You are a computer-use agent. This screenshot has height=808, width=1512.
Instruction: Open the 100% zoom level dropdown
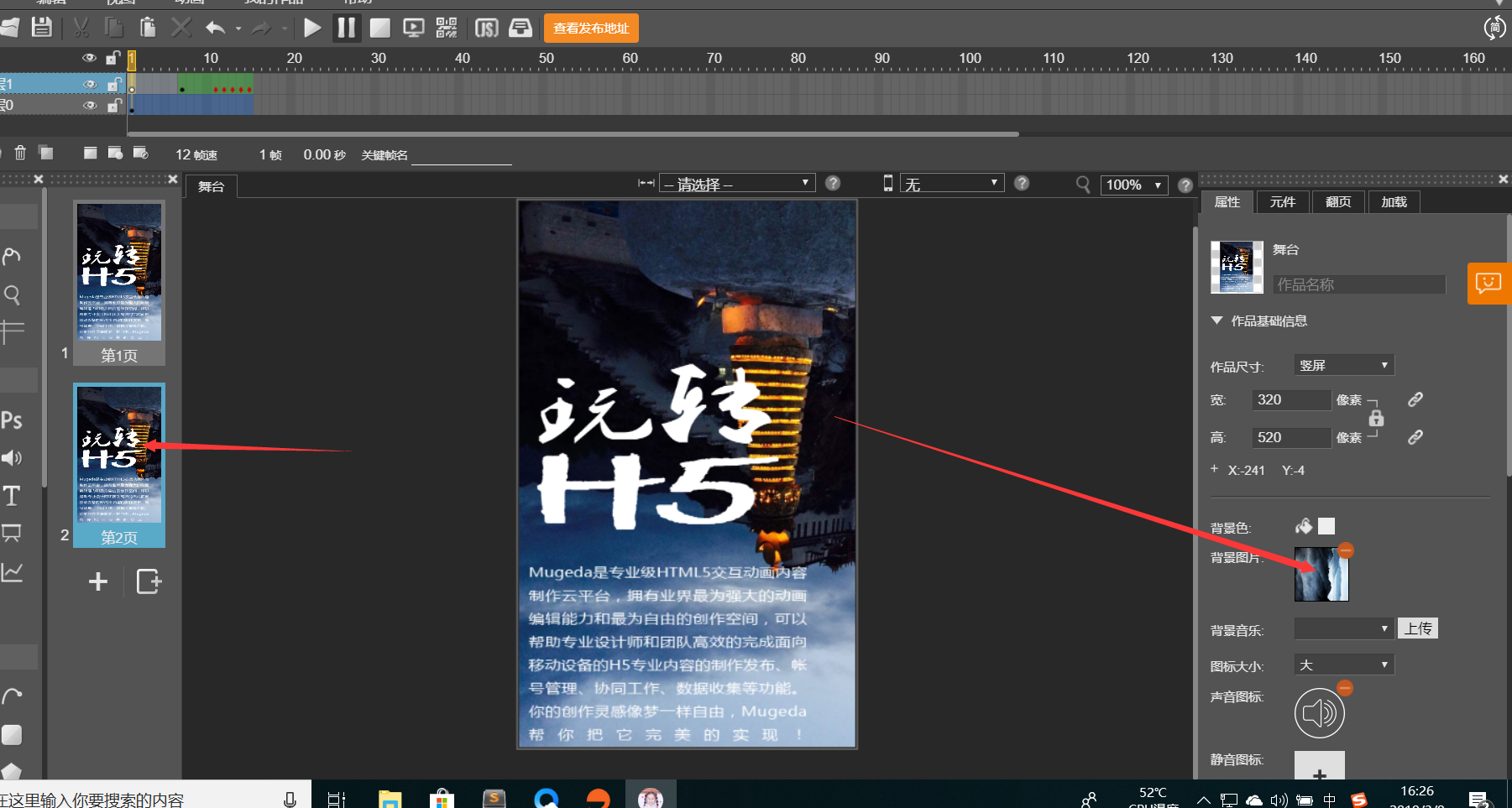tap(1134, 185)
